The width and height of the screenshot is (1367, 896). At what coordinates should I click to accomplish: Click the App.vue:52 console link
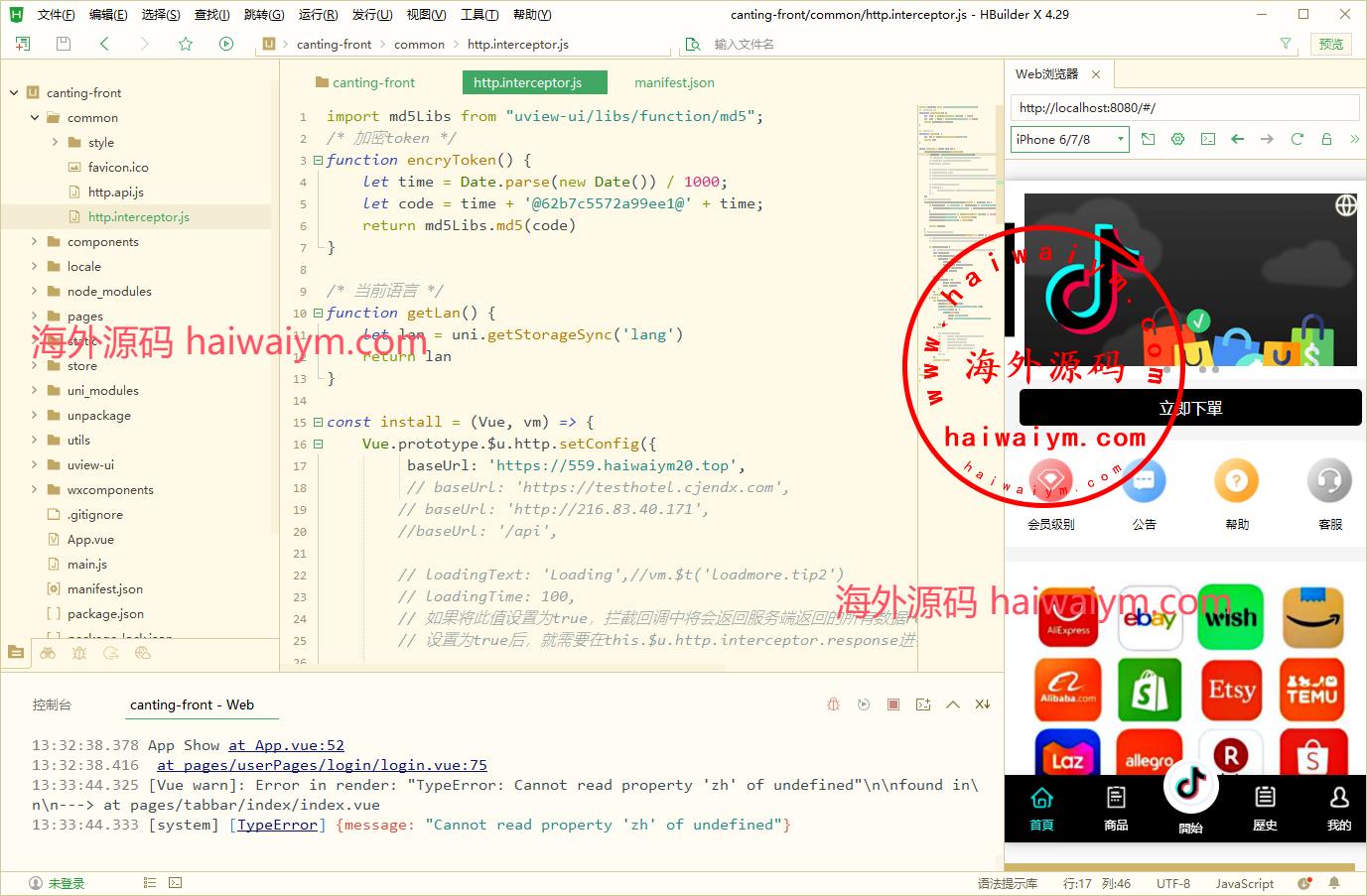pyautogui.click(x=286, y=745)
